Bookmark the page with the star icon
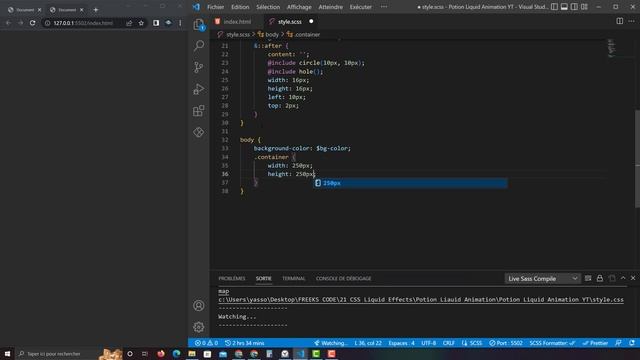Screen dimensions: 640x360 tap(141, 23)
